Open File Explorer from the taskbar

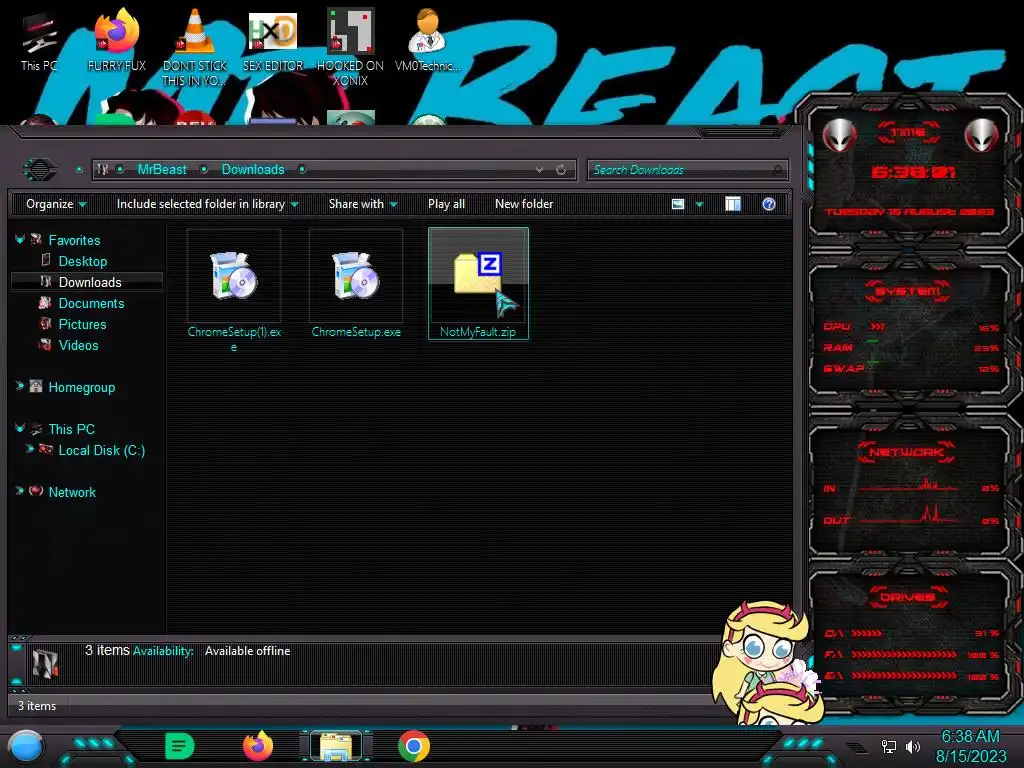pyautogui.click(x=336, y=746)
